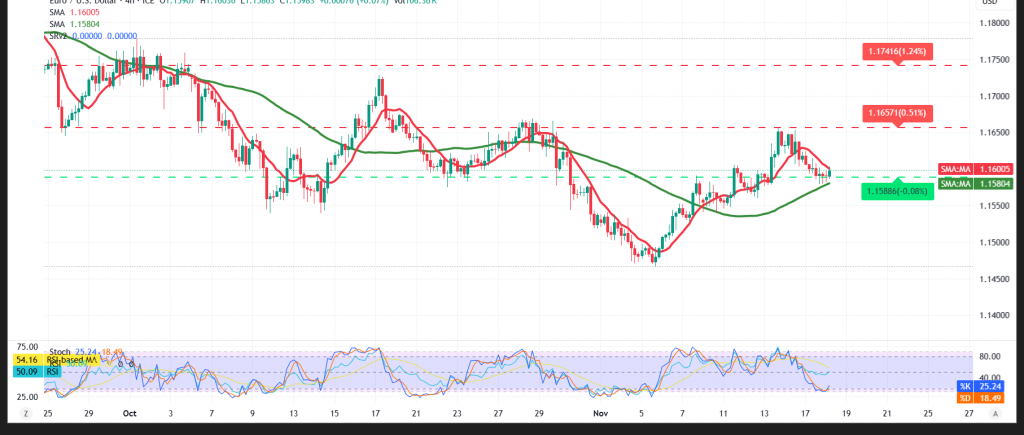Viewport: 1024px width, 435px height.
Task: Click the SRv2 indicator legend
Action: click(x=80, y=36)
